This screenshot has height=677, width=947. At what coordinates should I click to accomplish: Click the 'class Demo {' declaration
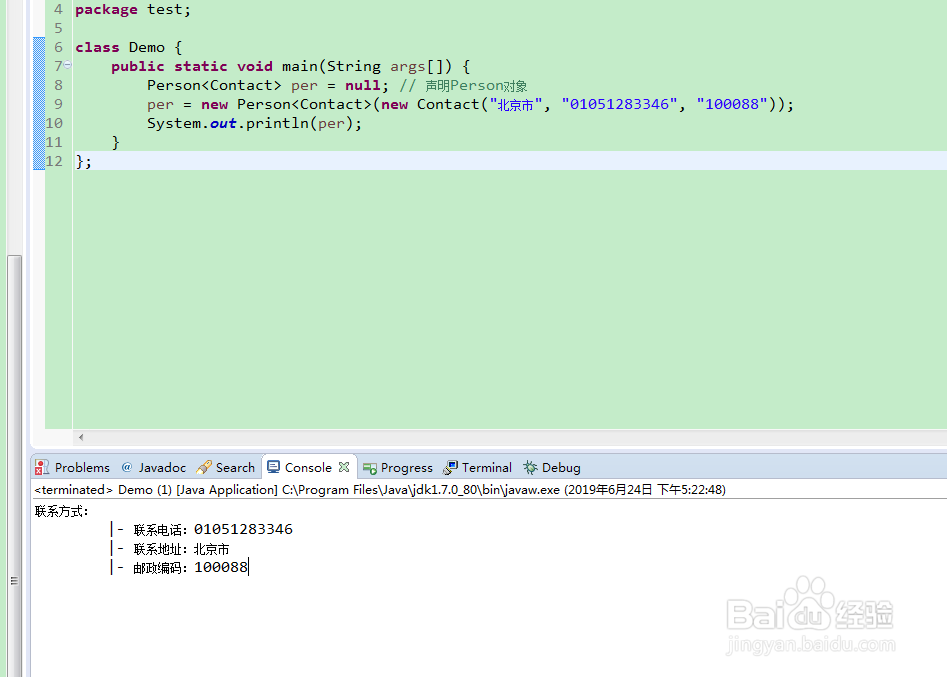tap(129, 47)
